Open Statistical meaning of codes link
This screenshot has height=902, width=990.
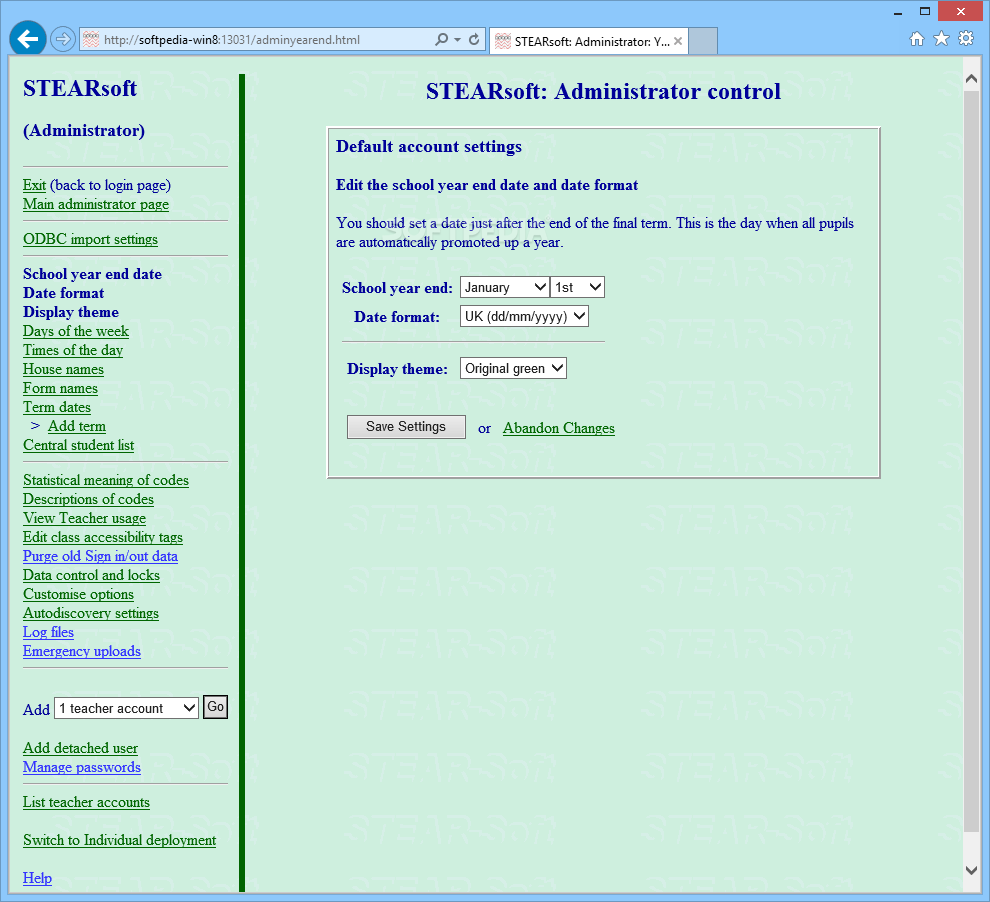click(106, 480)
